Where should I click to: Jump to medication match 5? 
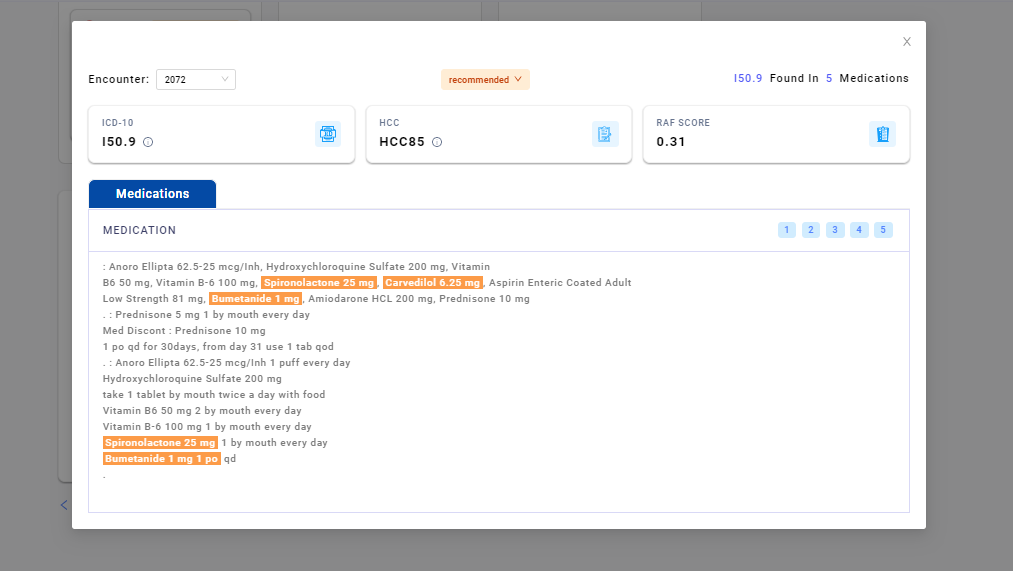click(x=883, y=230)
